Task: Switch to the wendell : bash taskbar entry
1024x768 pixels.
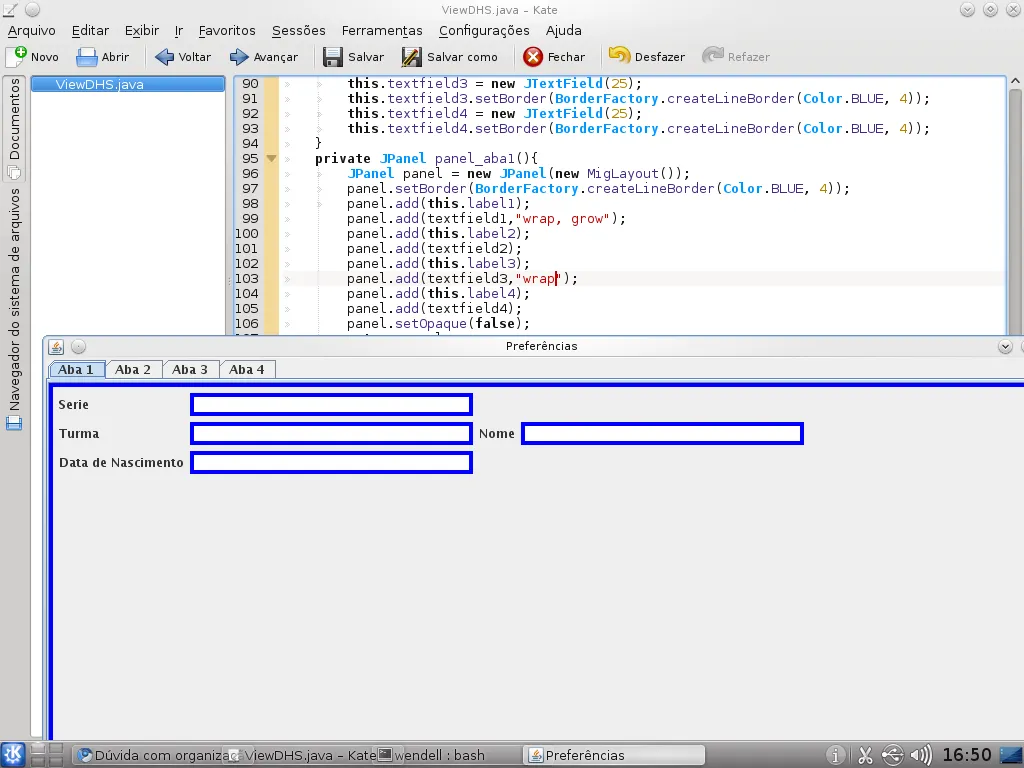Action: pos(439,755)
